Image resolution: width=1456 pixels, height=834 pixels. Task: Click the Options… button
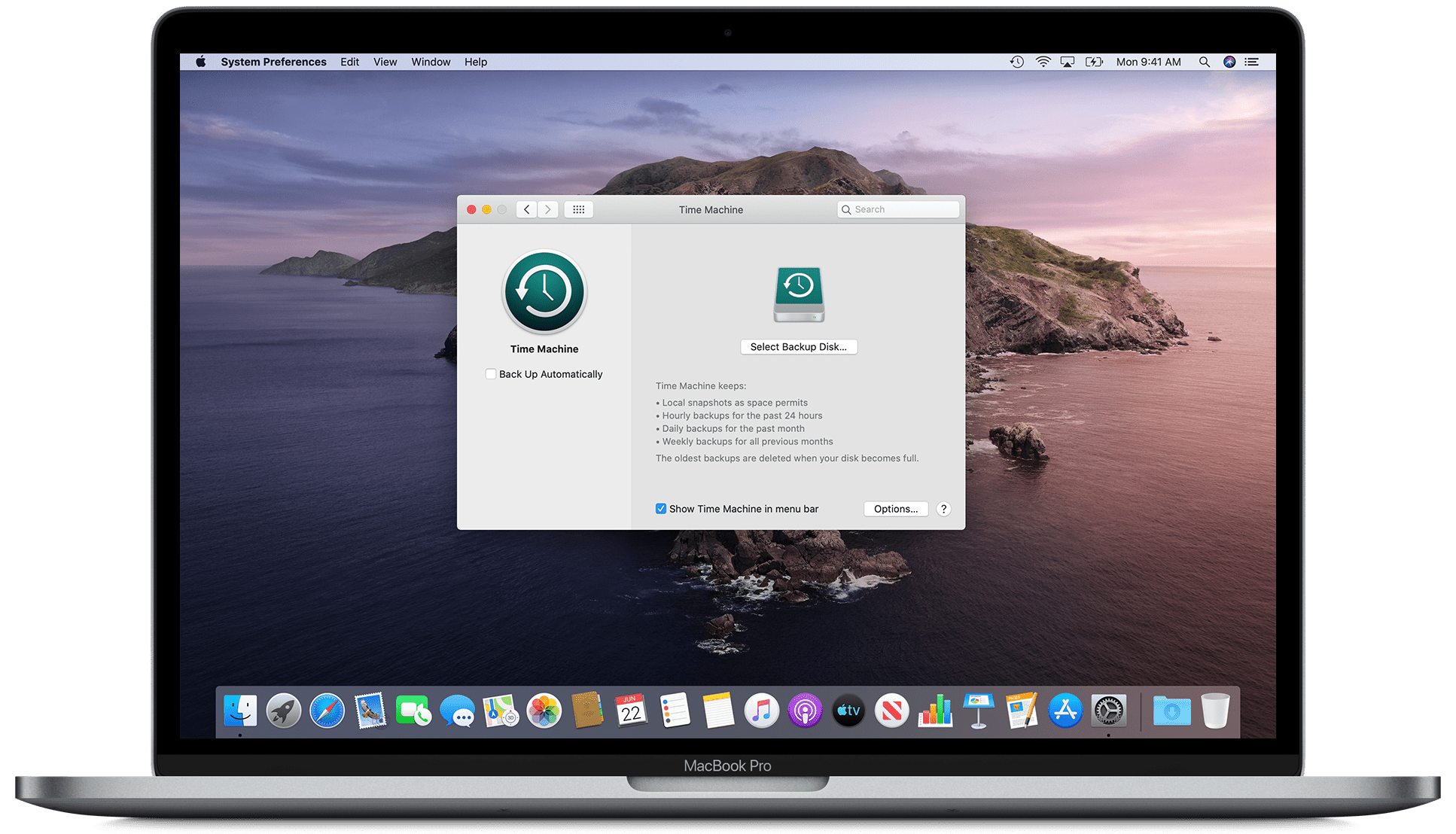[896, 509]
